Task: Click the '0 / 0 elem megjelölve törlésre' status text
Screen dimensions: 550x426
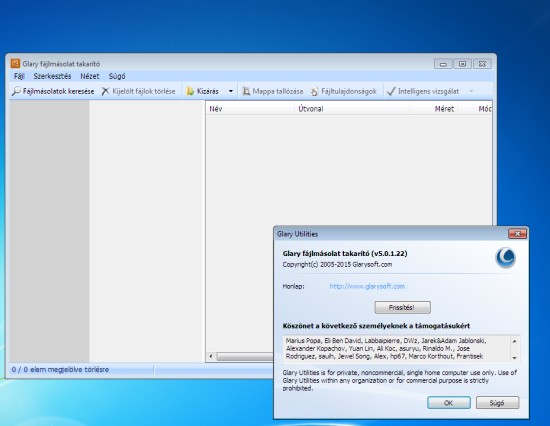Action: point(60,370)
